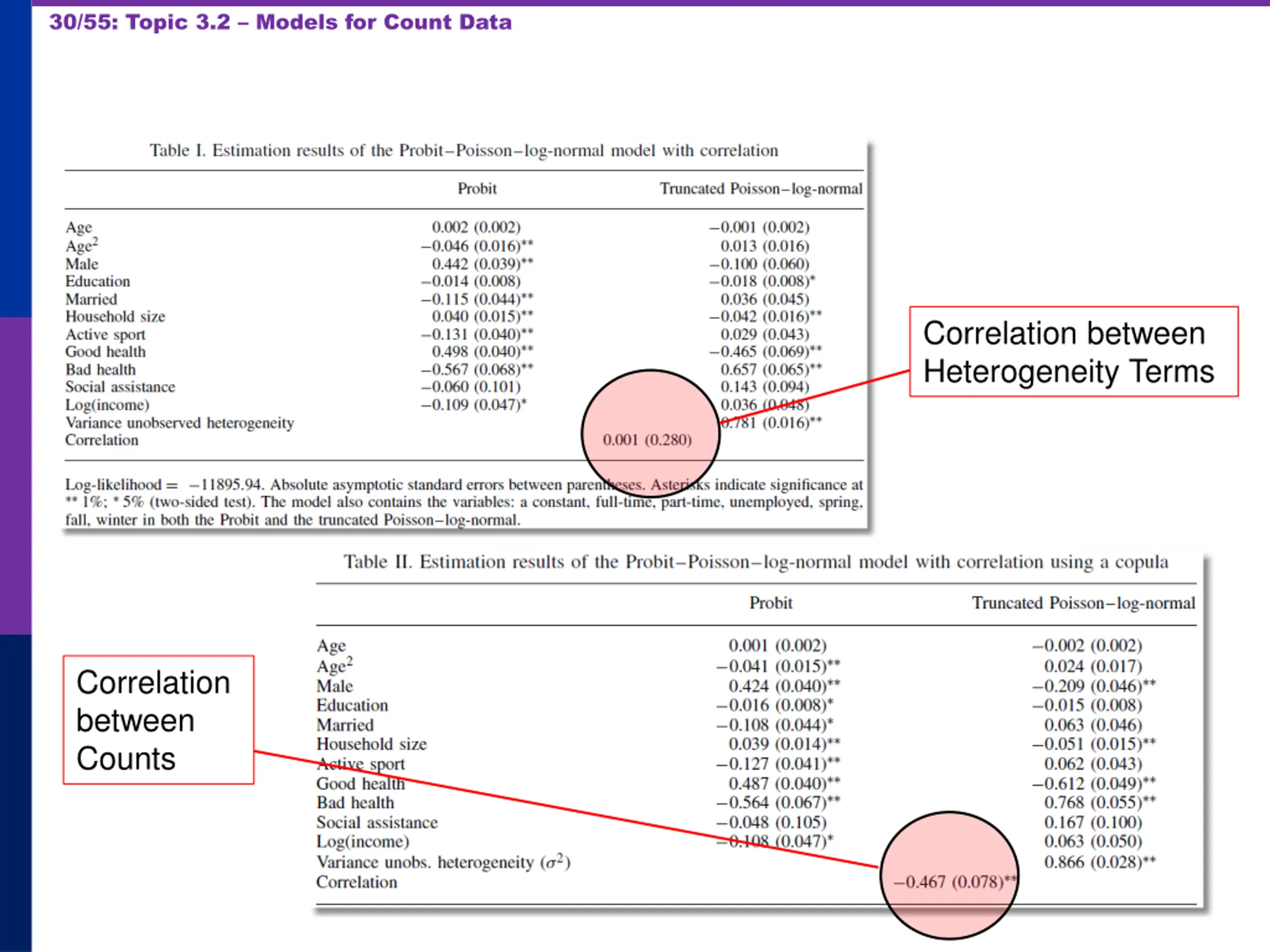Click the value "−0.018 (0.008)*" in Table I

point(762,282)
